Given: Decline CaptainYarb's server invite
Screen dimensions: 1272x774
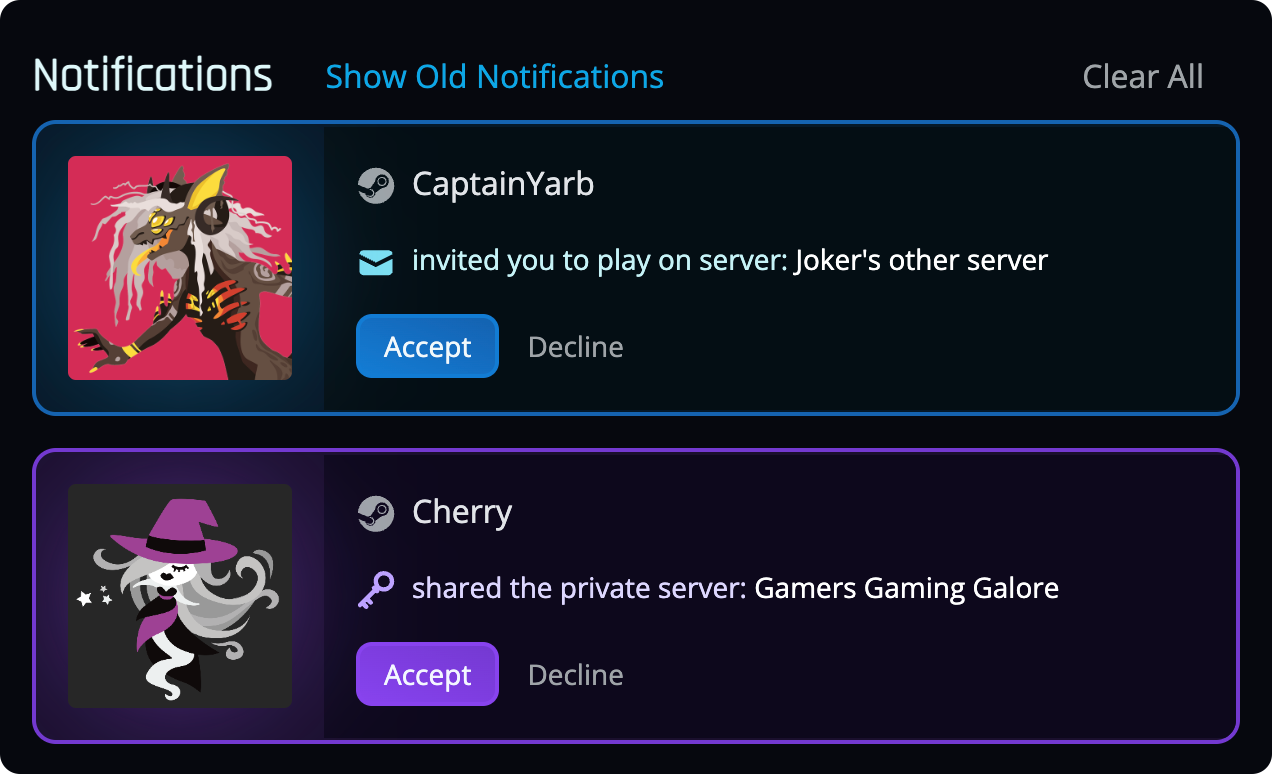Looking at the screenshot, I should [576, 347].
